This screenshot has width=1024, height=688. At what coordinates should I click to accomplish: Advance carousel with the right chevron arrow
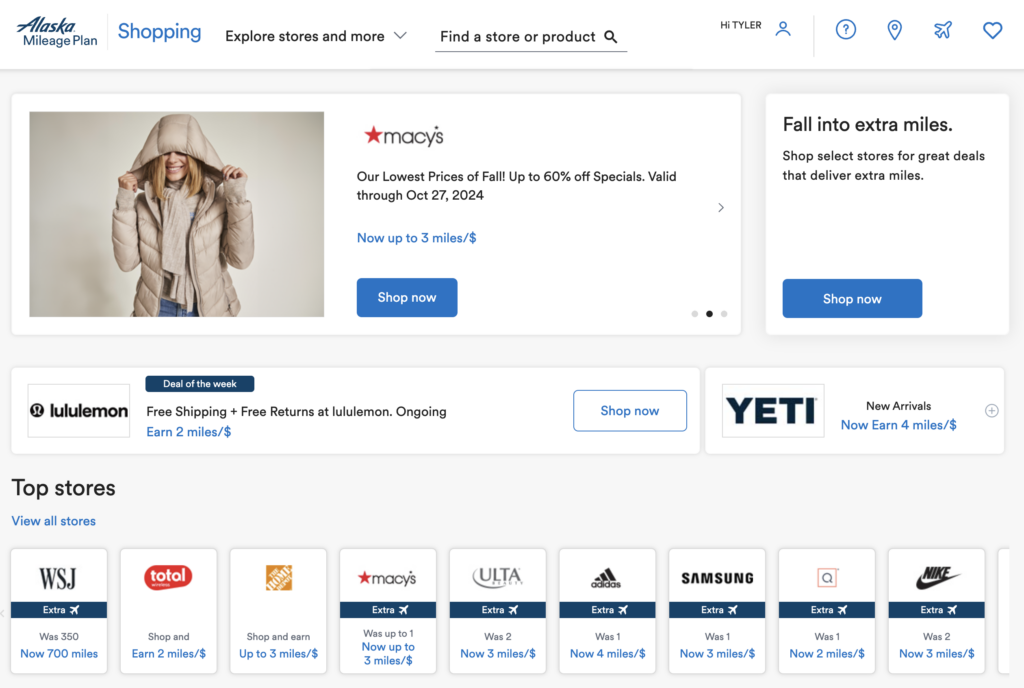coord(721,208)
